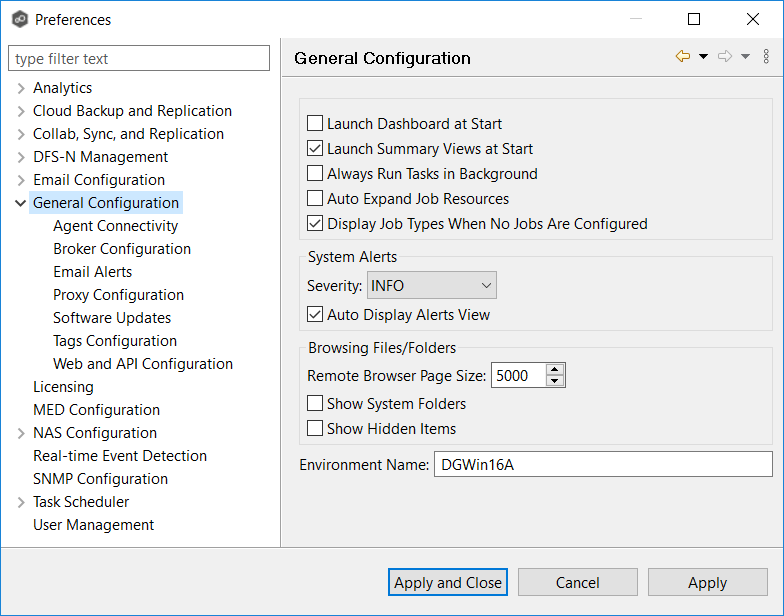The width and height of the screenshot is (784, 616).
Task: Toggle Always Run Tasks in Background
Action: (315, 174)
